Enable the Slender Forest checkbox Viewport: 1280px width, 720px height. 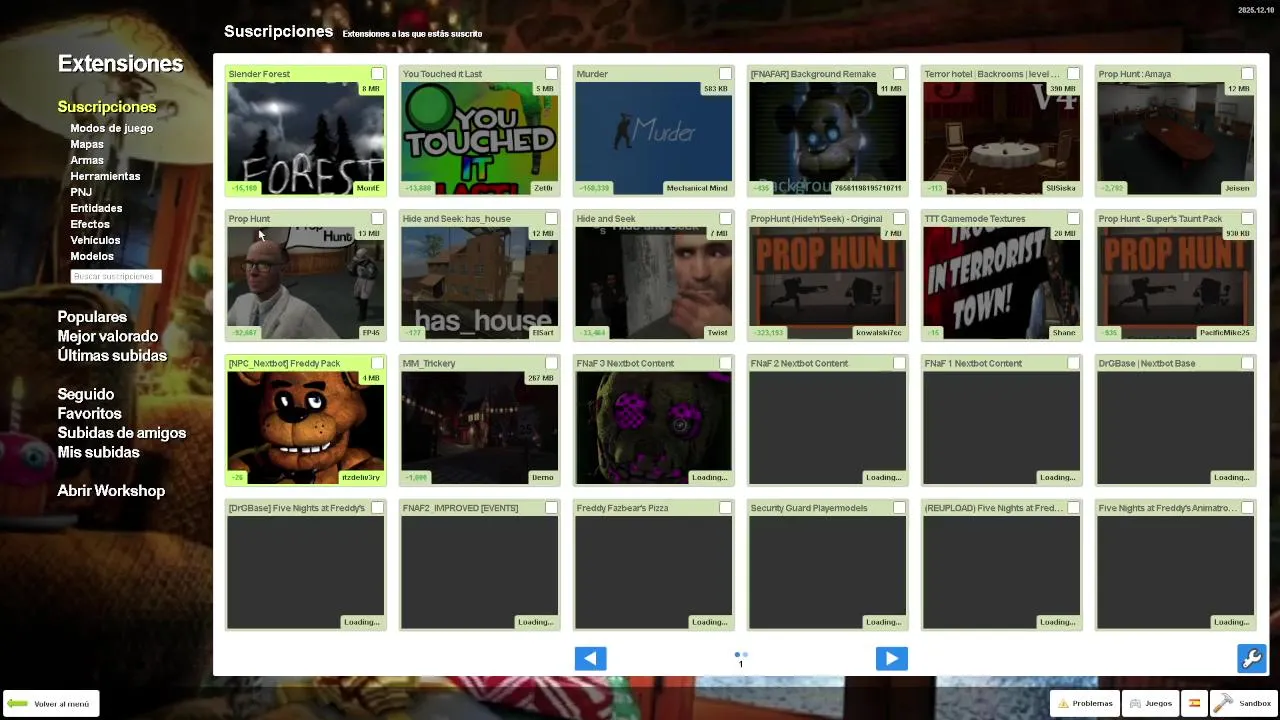[377, 74]
